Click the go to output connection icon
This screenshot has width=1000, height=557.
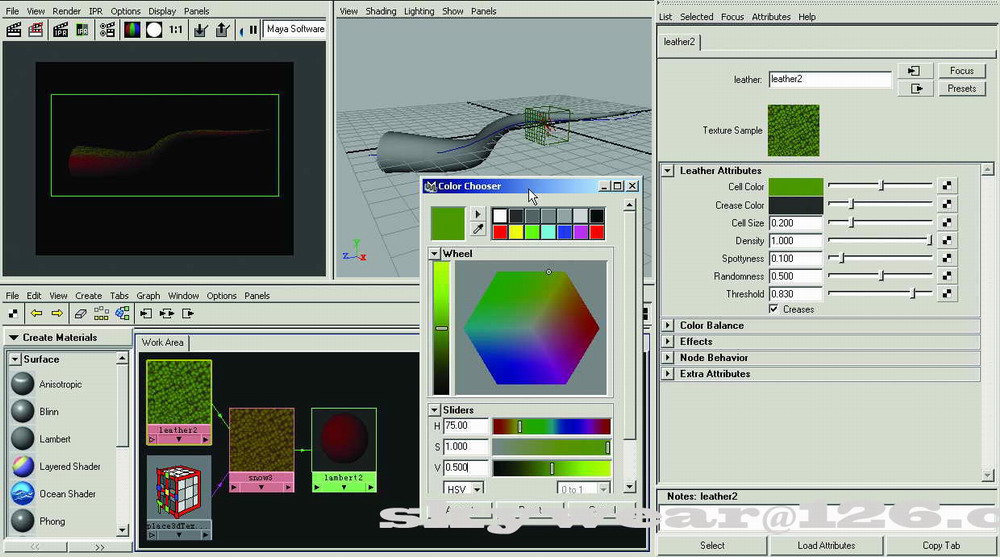coord(915,89)
